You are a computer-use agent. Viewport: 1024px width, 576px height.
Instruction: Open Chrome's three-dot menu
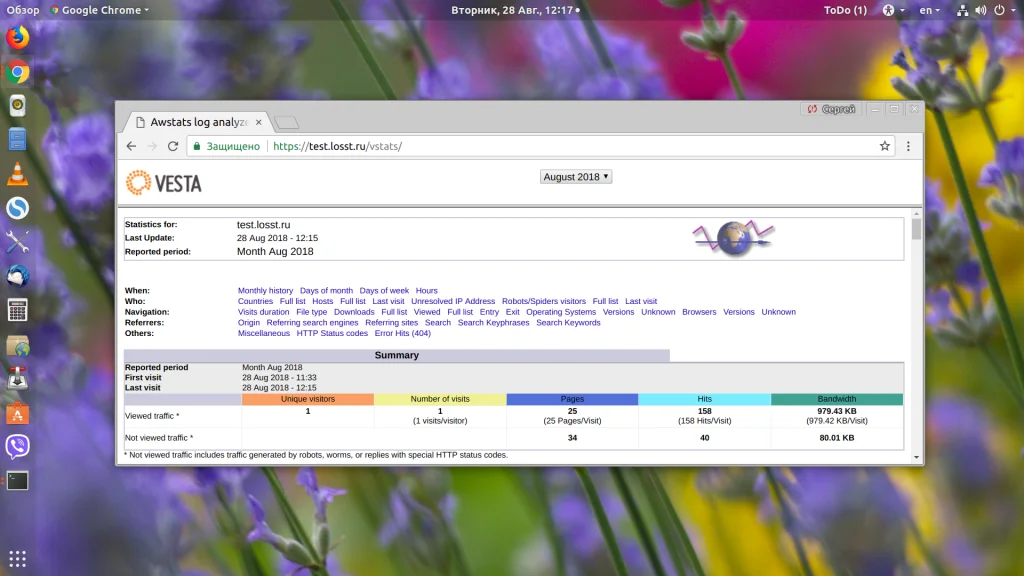click(x=908, y=146)
